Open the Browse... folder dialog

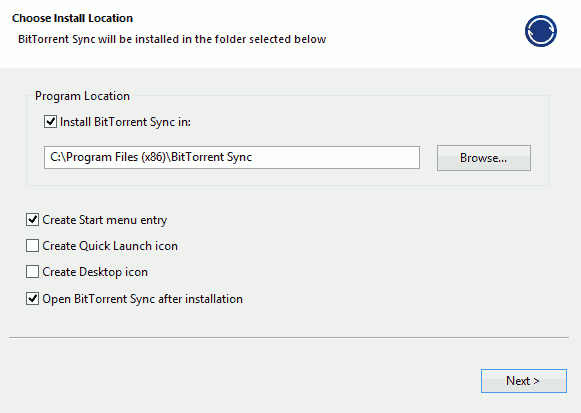(x=484, y=158)
